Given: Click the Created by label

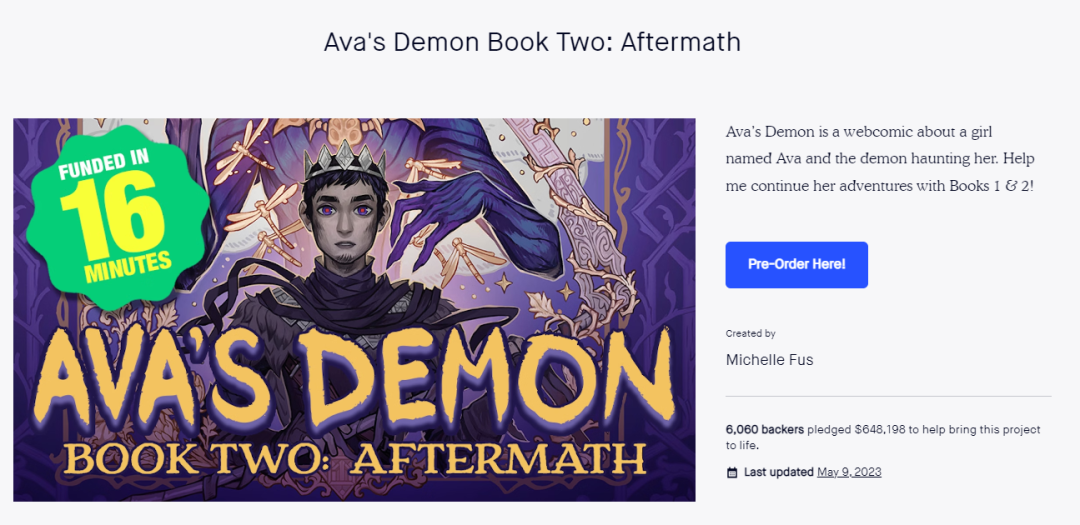Looking at the screenshot, I should [750, 334].
